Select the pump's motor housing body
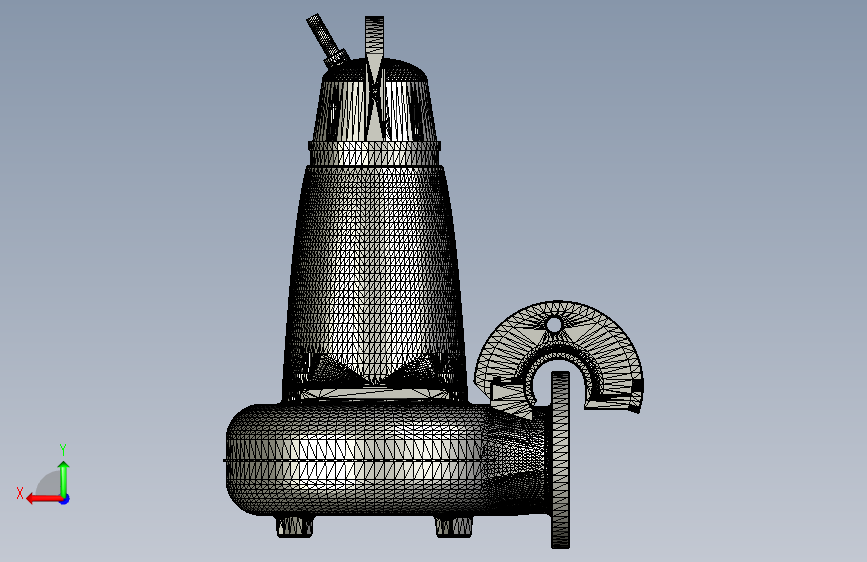 click(x=374, y=277)
